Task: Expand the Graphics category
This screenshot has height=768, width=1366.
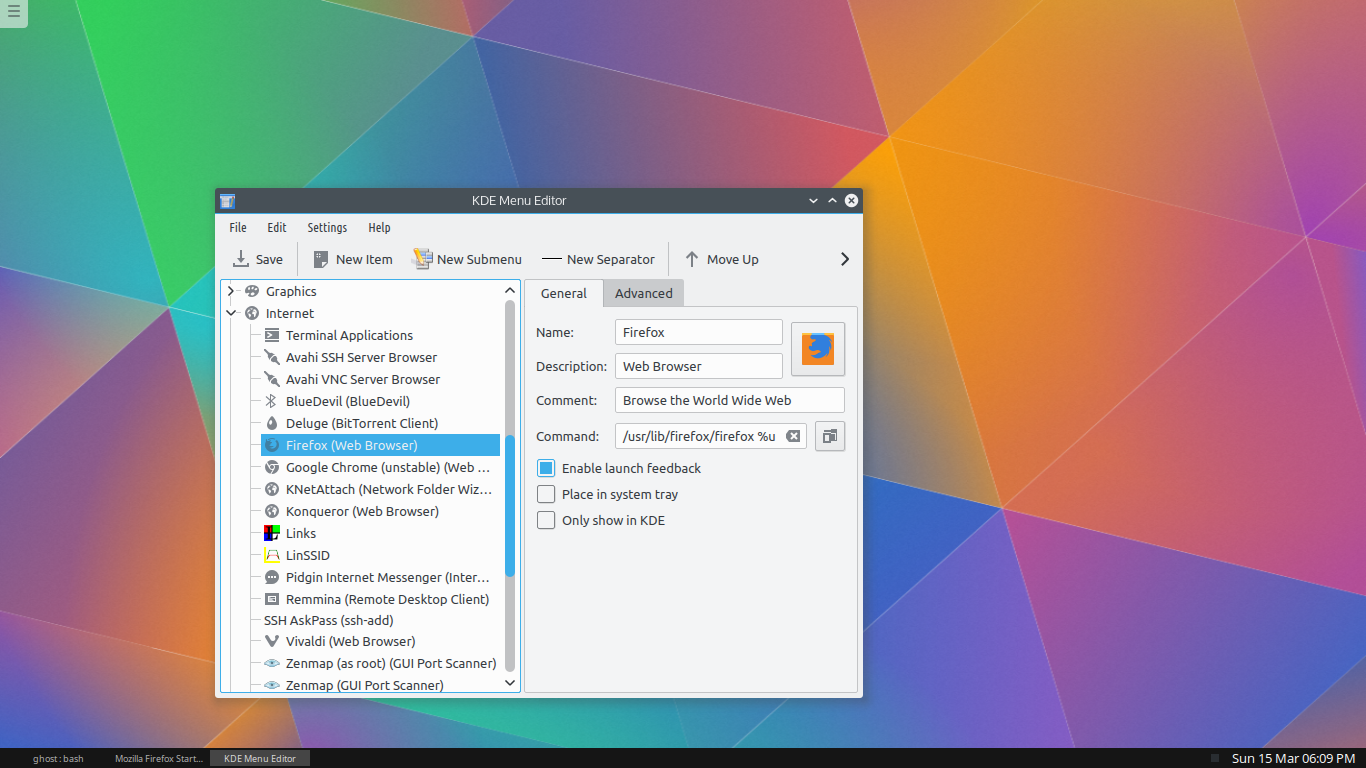Action: pyautogui.click(x=231, y=291)
